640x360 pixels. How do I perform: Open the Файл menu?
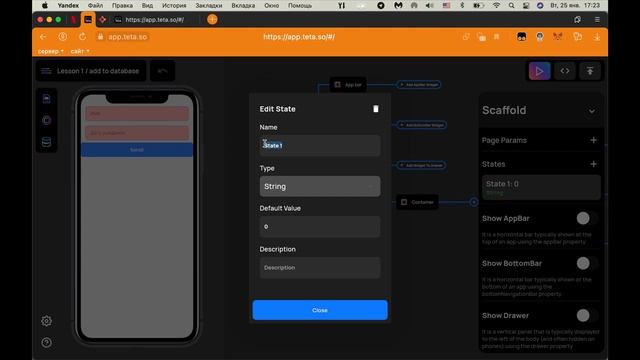[96, 5]
